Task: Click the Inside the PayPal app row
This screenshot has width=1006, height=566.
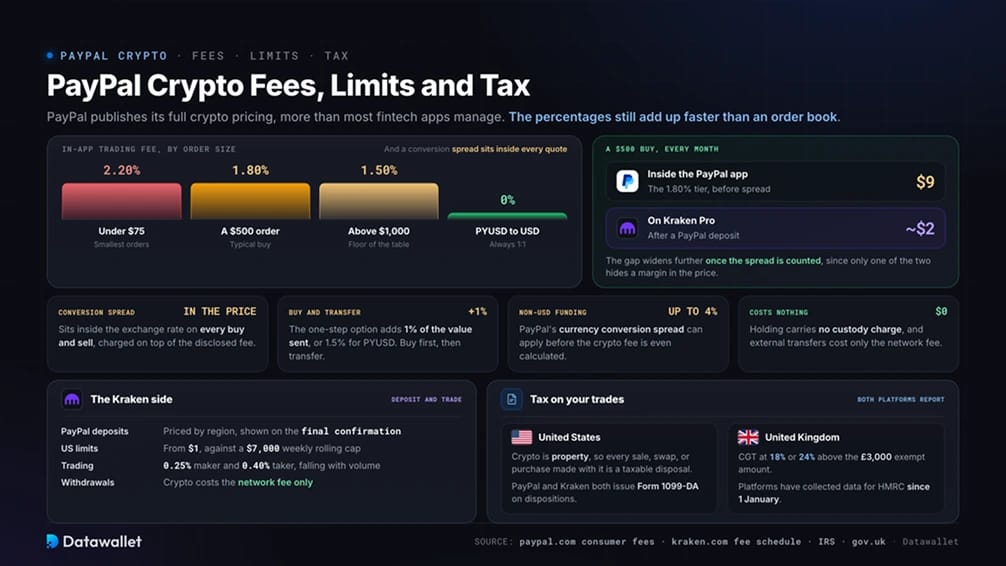Action: tap(775, 182)
